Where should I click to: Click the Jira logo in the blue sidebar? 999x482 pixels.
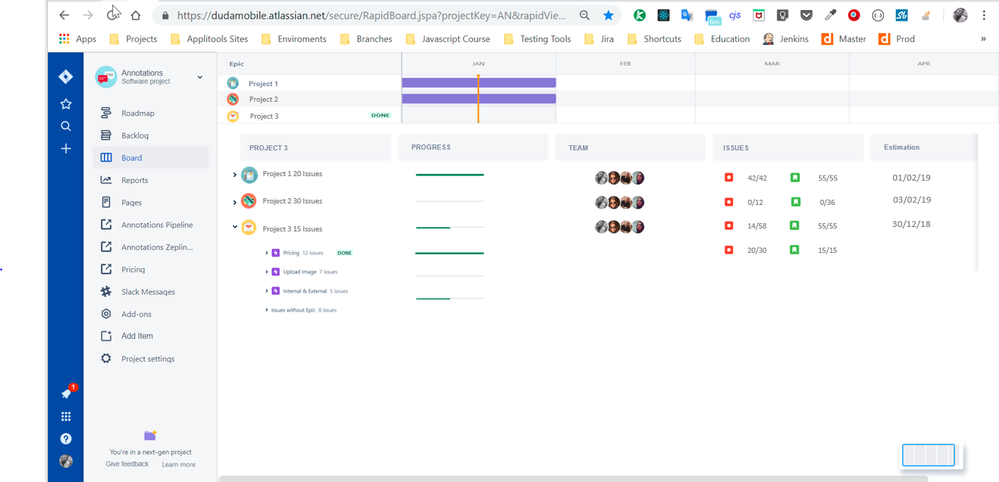click(x=65, y=77)
